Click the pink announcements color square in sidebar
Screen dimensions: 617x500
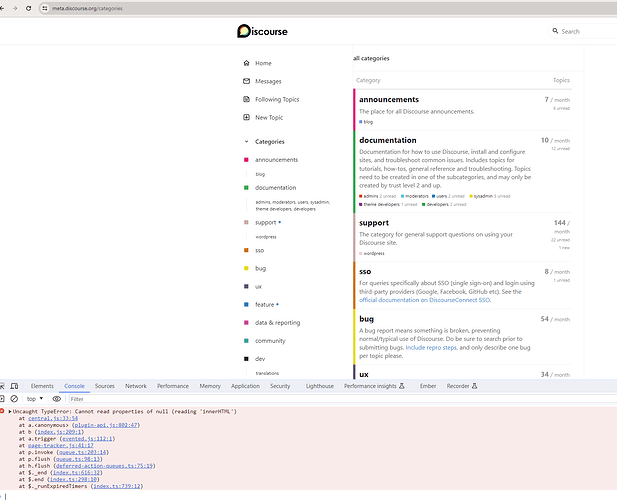tap(246, 160)
